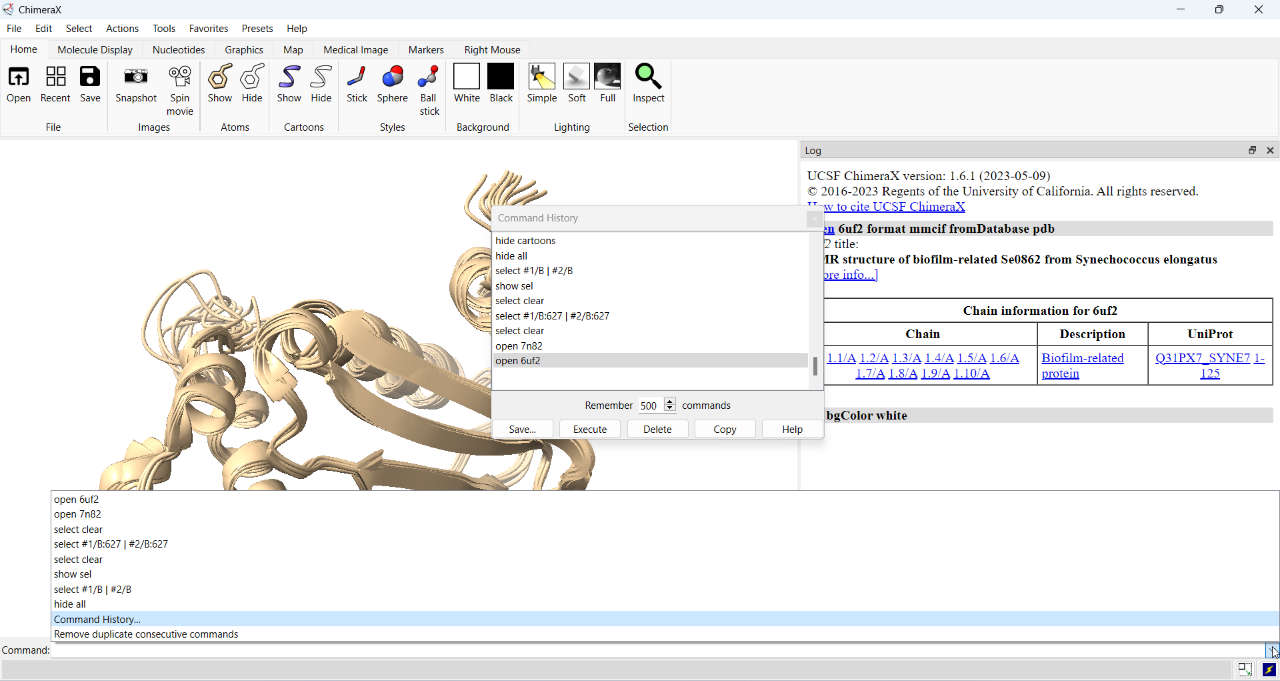Viewport: 1280px width, 681px height.
Task: Open the Tools menu
Action: 164,28
